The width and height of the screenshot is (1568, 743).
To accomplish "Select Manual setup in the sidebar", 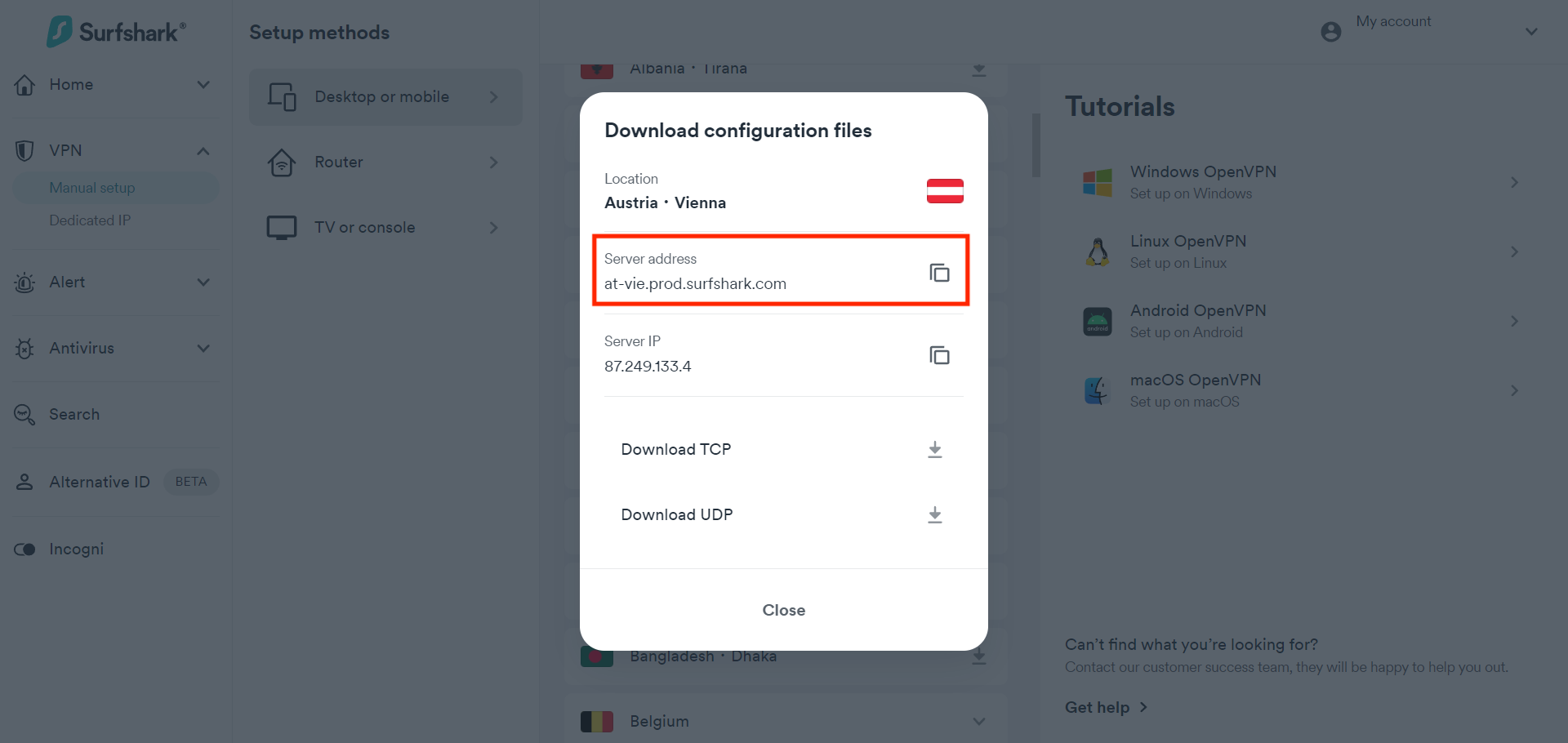I will (92, 188).
